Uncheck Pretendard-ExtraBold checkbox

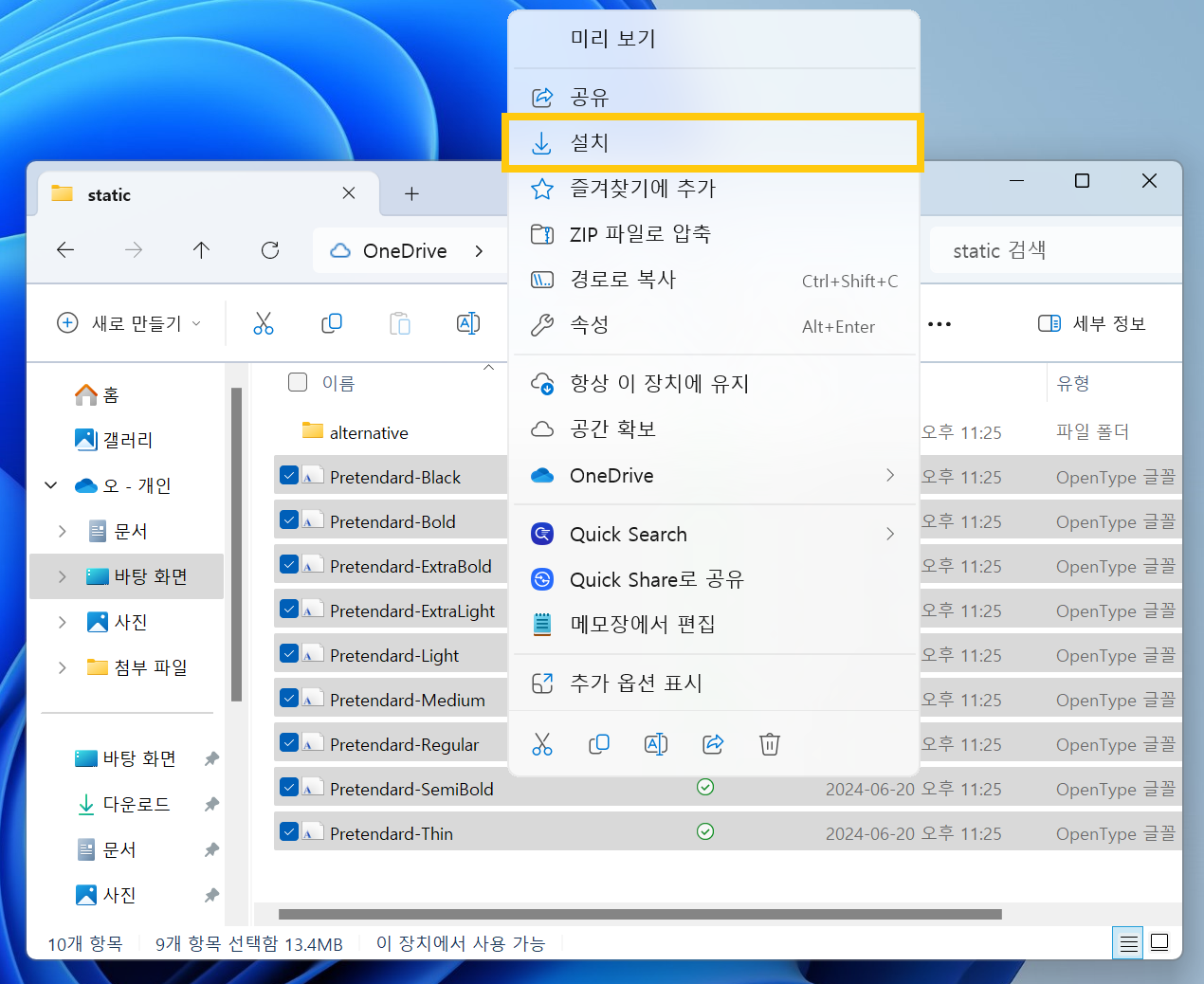click(x=289, y=564)
